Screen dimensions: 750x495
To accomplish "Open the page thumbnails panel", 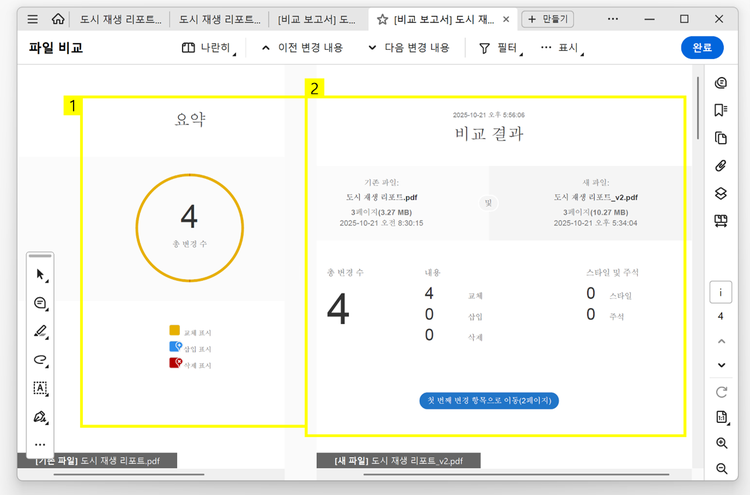I will (721, 138).
